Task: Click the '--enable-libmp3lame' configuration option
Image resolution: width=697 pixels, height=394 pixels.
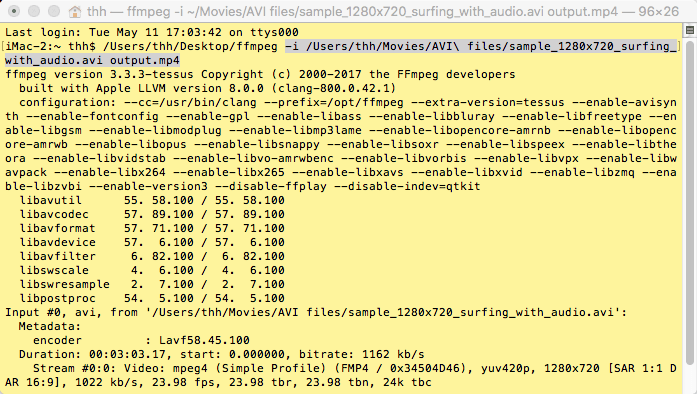Action: [x=295, y=130]
